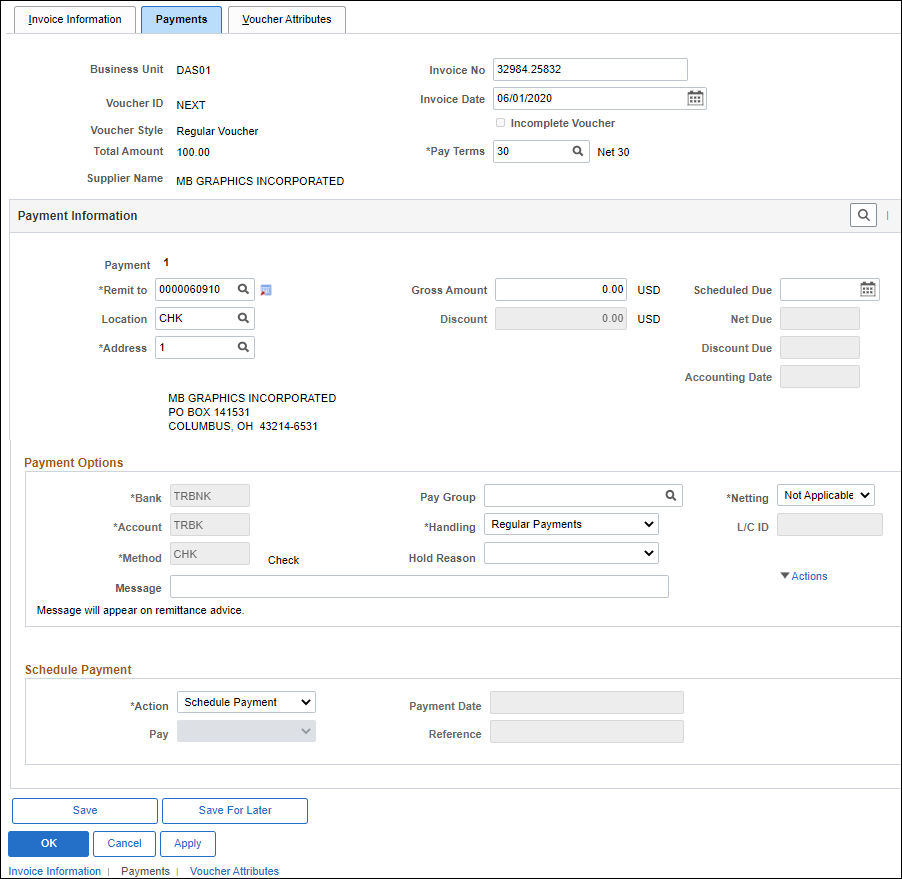Image resolution: width=902 pixels, height=879 pixels.
Task: Click the disabled Discount Due field
Action: [x=819, y=347]
